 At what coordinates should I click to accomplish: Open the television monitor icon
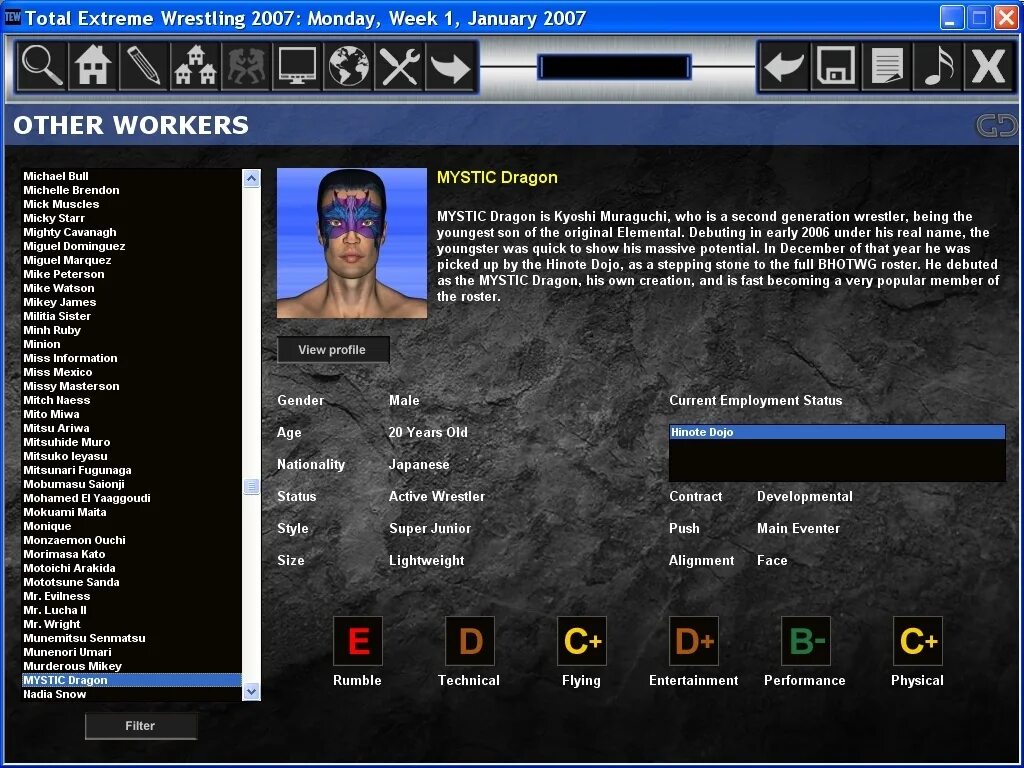pos(297,66)
